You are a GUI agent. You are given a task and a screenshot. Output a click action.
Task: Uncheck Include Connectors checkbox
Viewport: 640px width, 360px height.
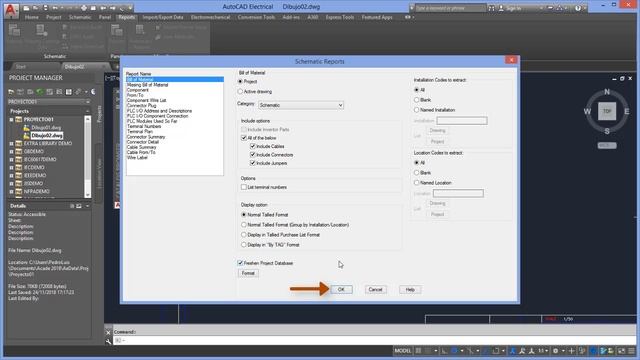[253, 155]
